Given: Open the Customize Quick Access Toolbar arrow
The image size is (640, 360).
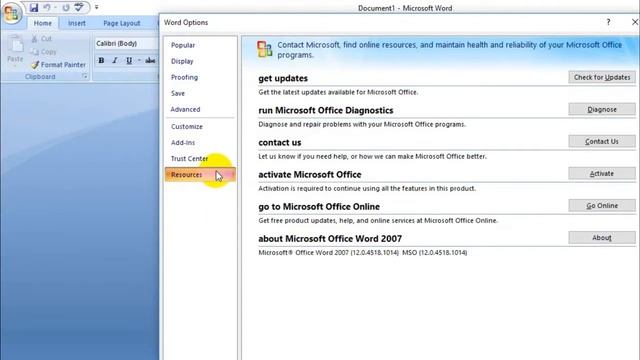Looking at the screenshot, I should click(x=97, y=7).
